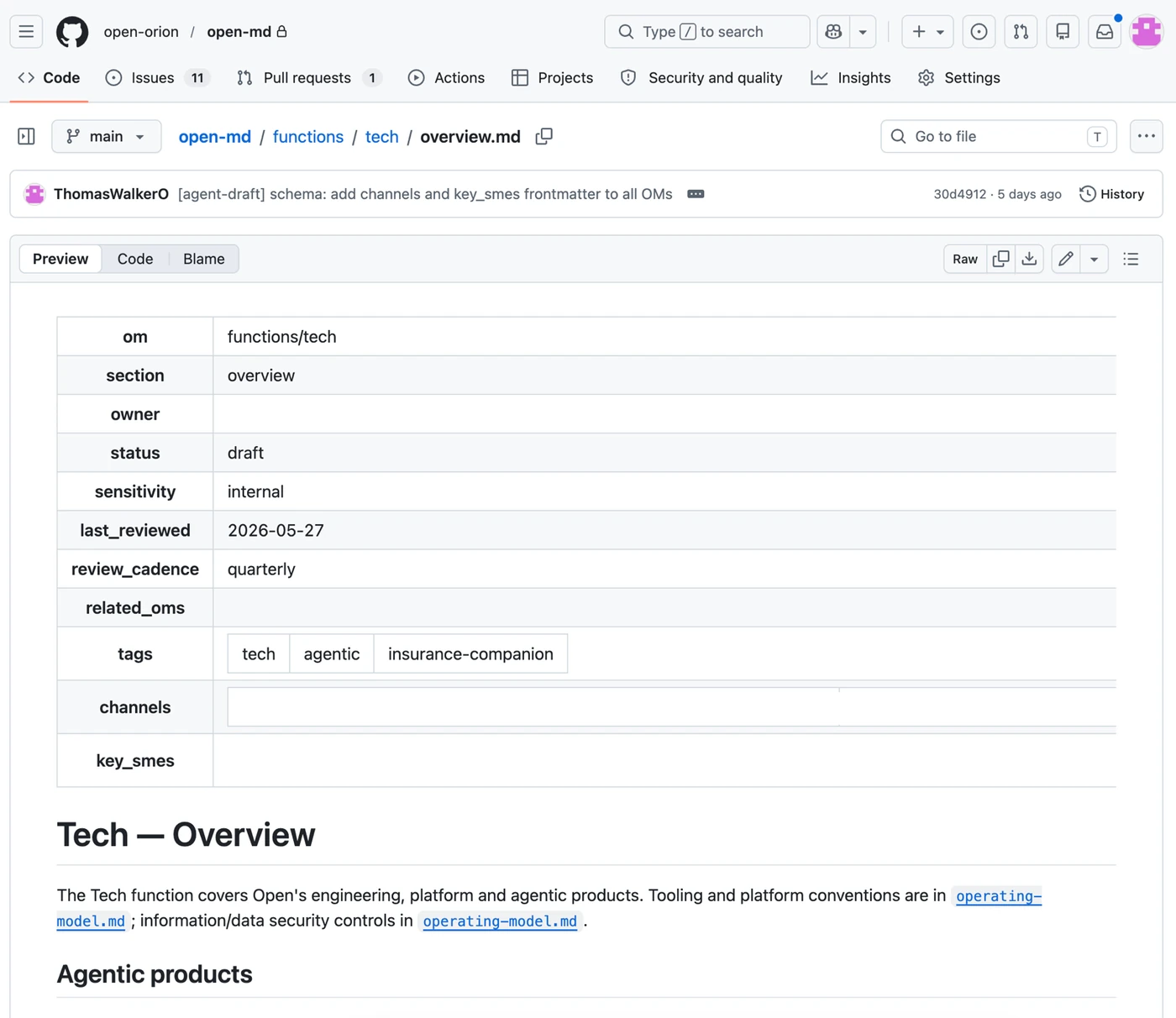Open more file actions three-dot menu
The height and width of the screenshot is (1018, 1176).
click(1147, 136)
